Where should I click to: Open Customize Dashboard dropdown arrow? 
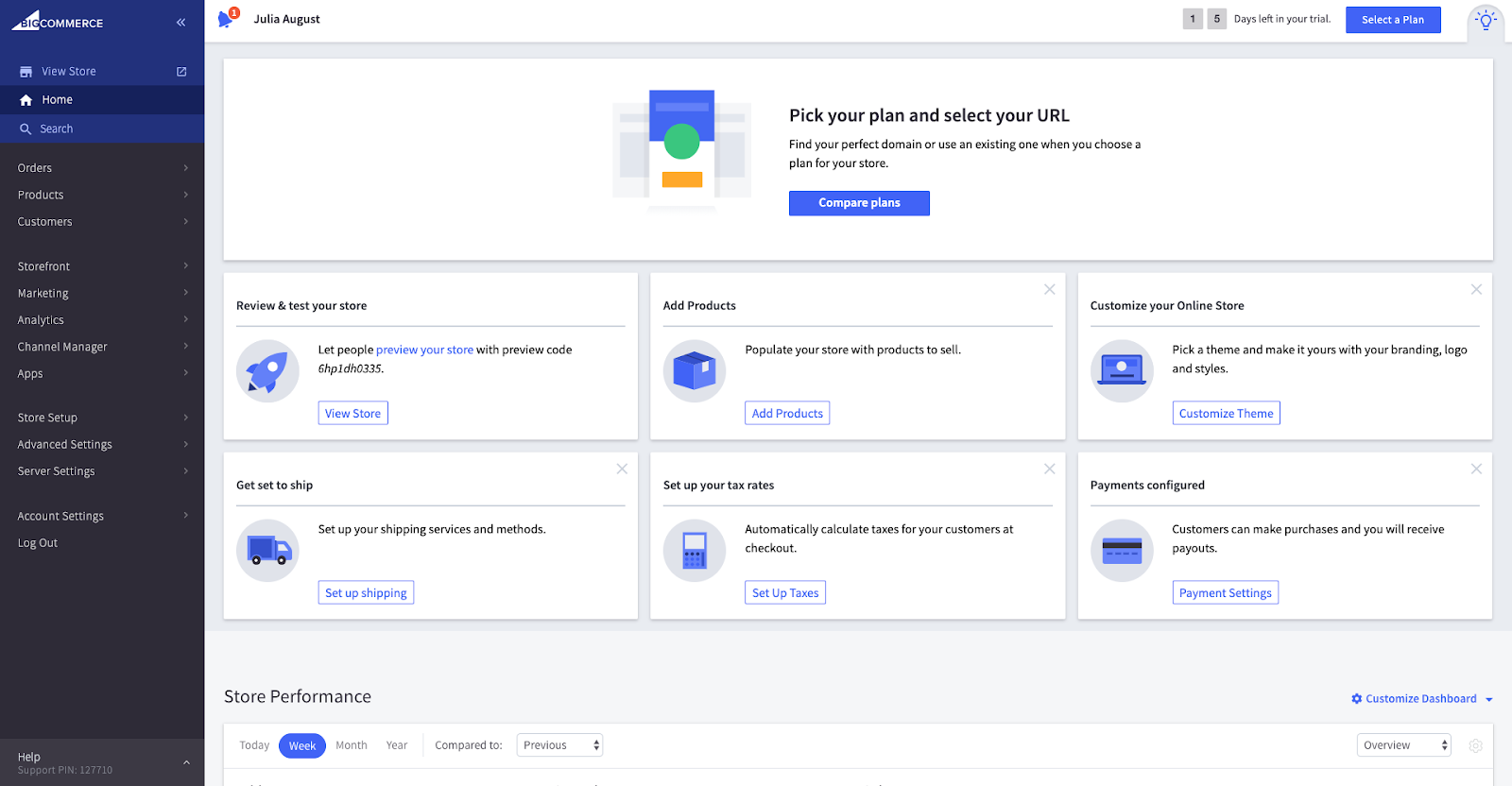click(x=1489, y=700)
